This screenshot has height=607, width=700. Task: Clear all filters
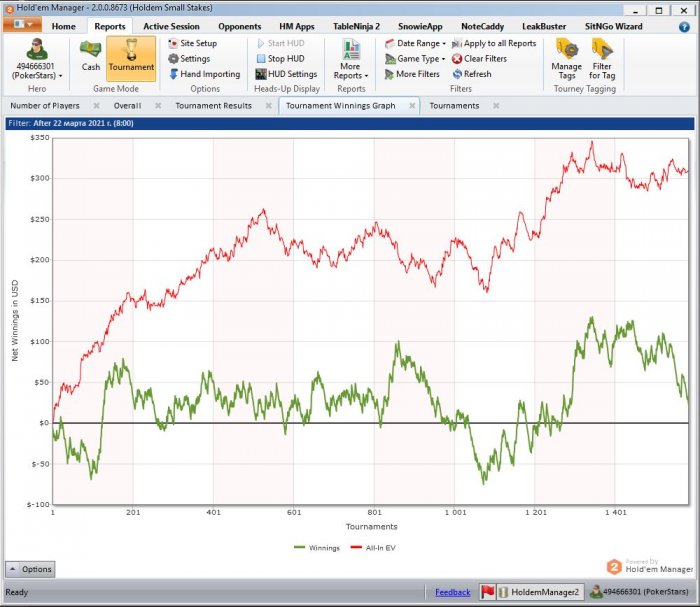tap(479, 58)
